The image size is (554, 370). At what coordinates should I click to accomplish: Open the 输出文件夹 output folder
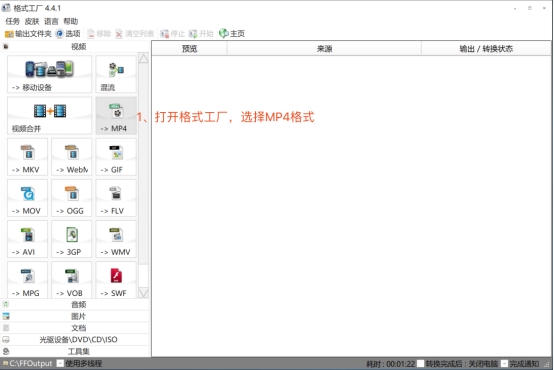28,34
